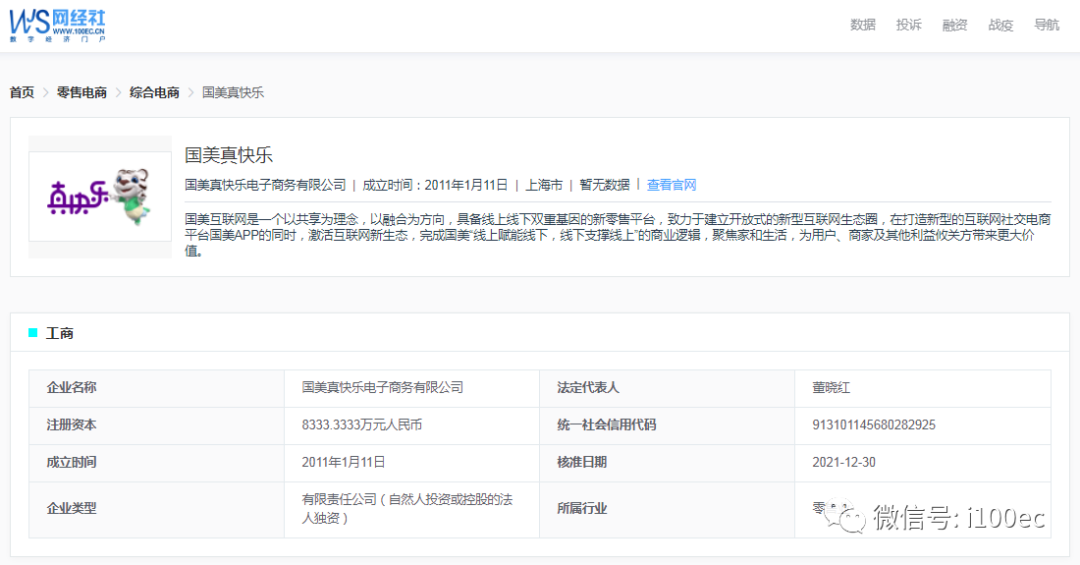Screen dimensions: 1080x565
Task: Click the 成立时间 table label cell
Action: pyautogui.click(x=156, y=462)
